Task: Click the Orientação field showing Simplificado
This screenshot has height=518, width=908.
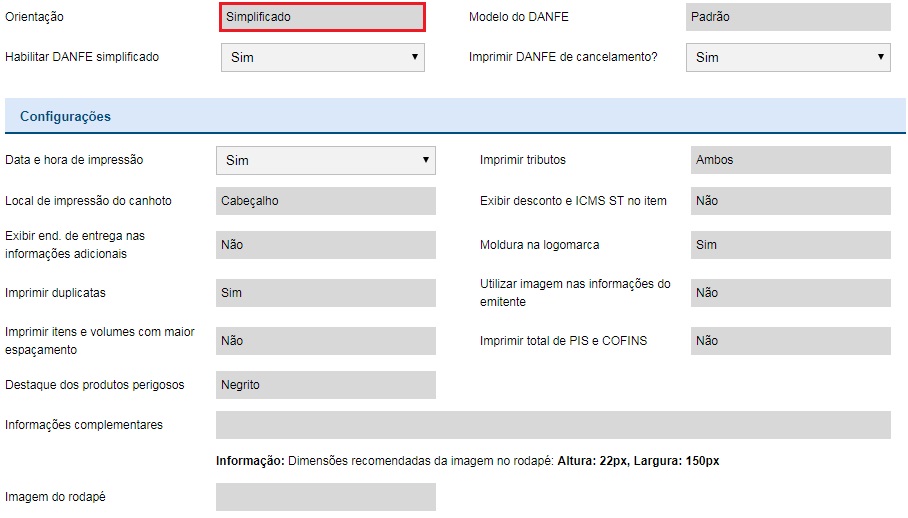Action: [322, 17]
